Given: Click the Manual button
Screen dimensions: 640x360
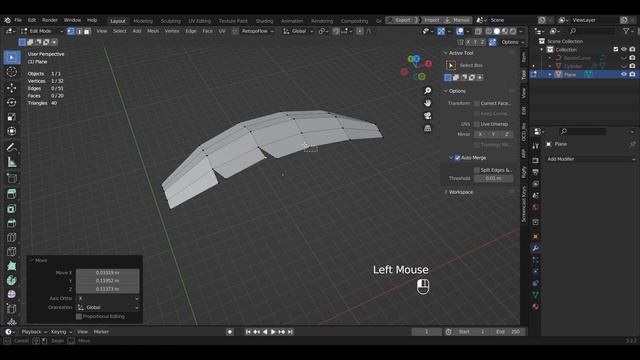Looking at the screenshot, I should point(457,20).
